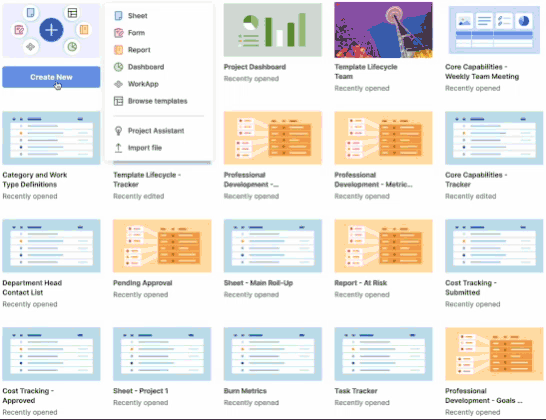
Task: Click the Department Head Contact List title
Action: click(32, 288)
